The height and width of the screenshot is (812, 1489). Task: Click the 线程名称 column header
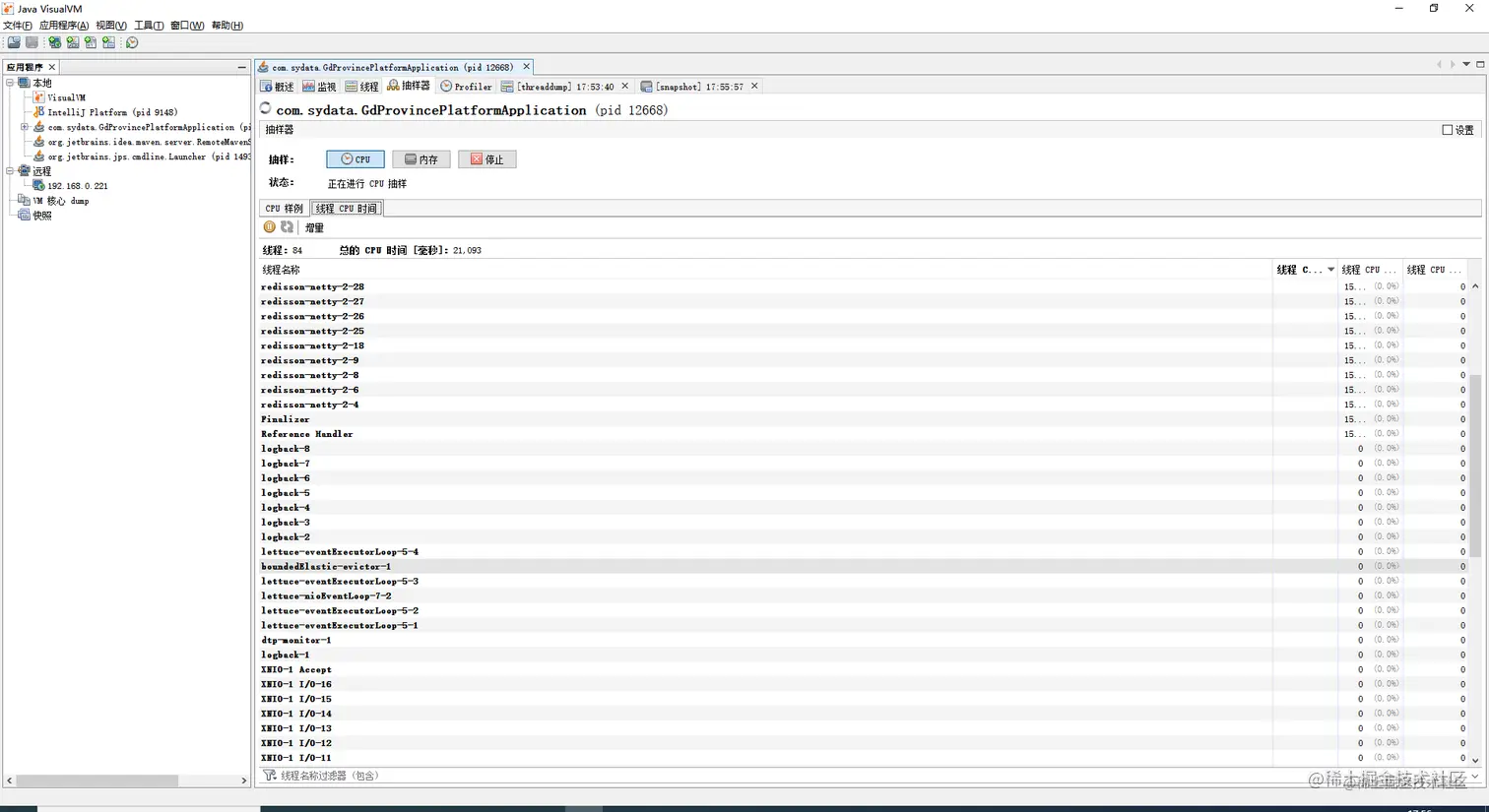coord(764,270)
